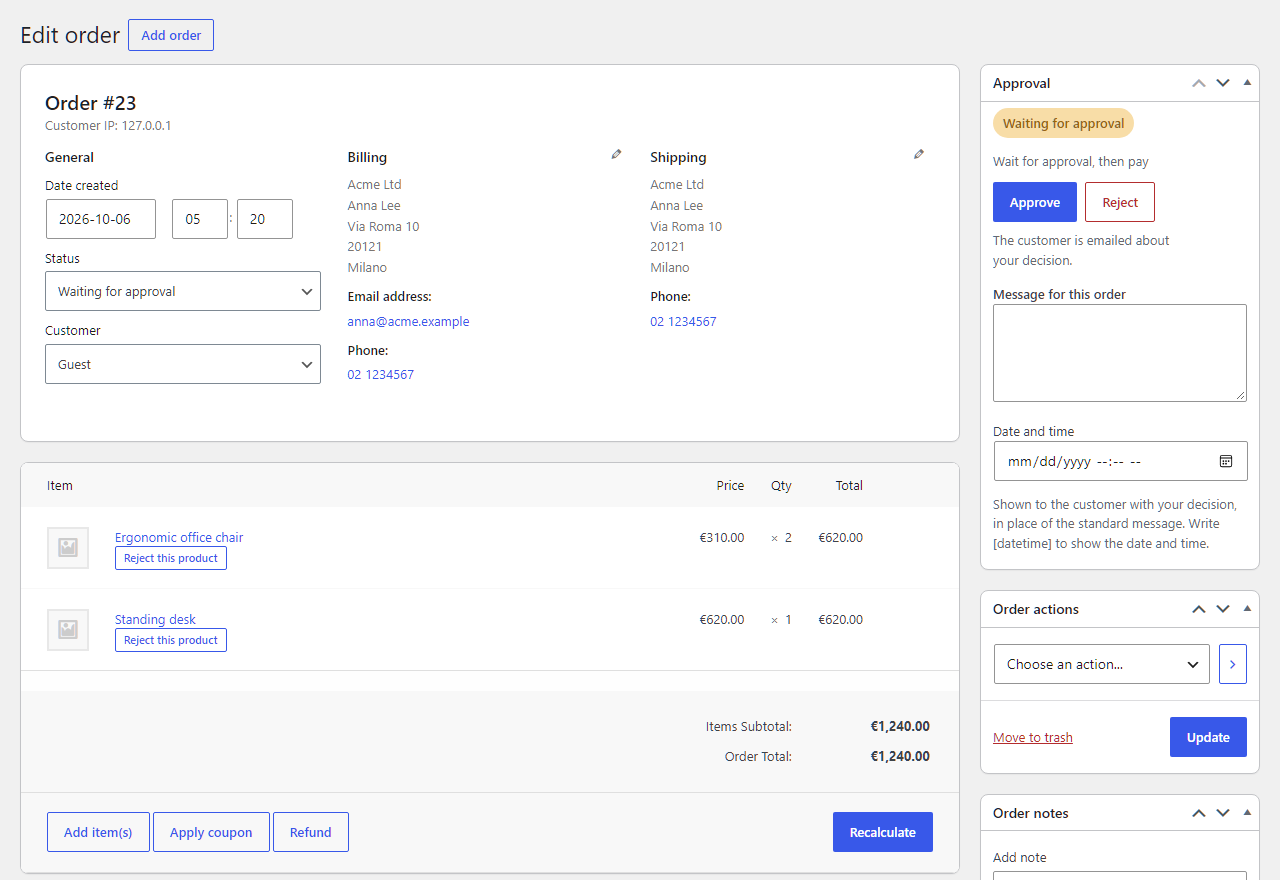Screen dimensions: 1280x880
Task: Open Ergonomic office chair product link
Action: (179, 537)
